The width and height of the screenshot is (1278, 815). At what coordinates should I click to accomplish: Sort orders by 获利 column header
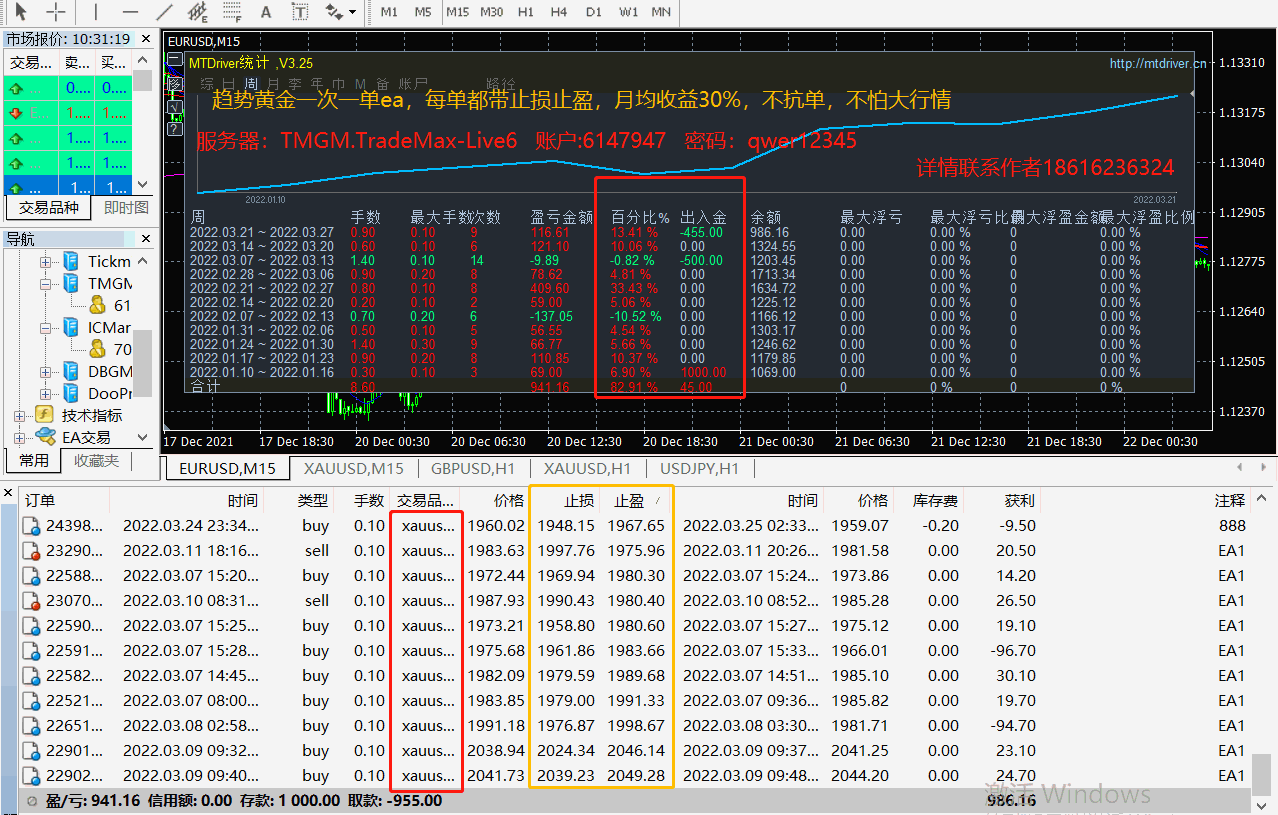[x=1019, y=500]
